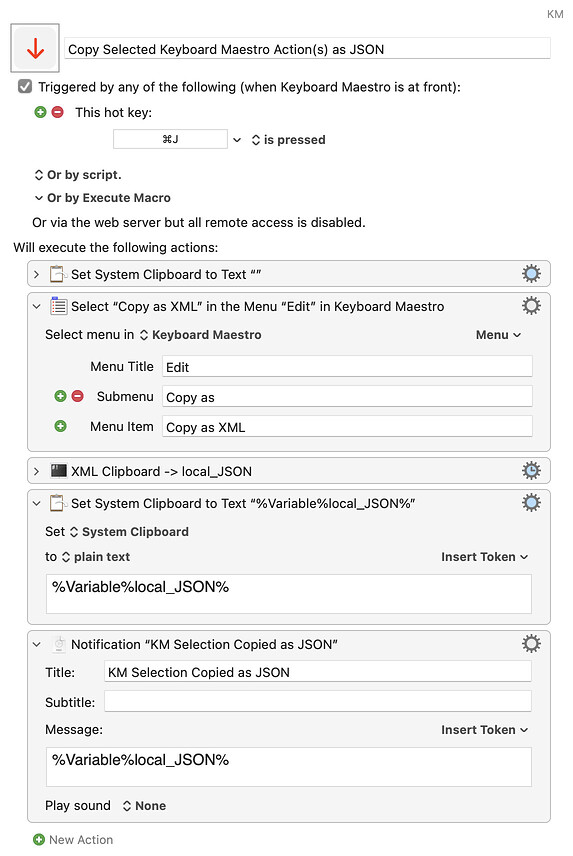This screenshot has height=856, width=573.
Task: Change the 'is pressed' option
Action: (289, 140)
